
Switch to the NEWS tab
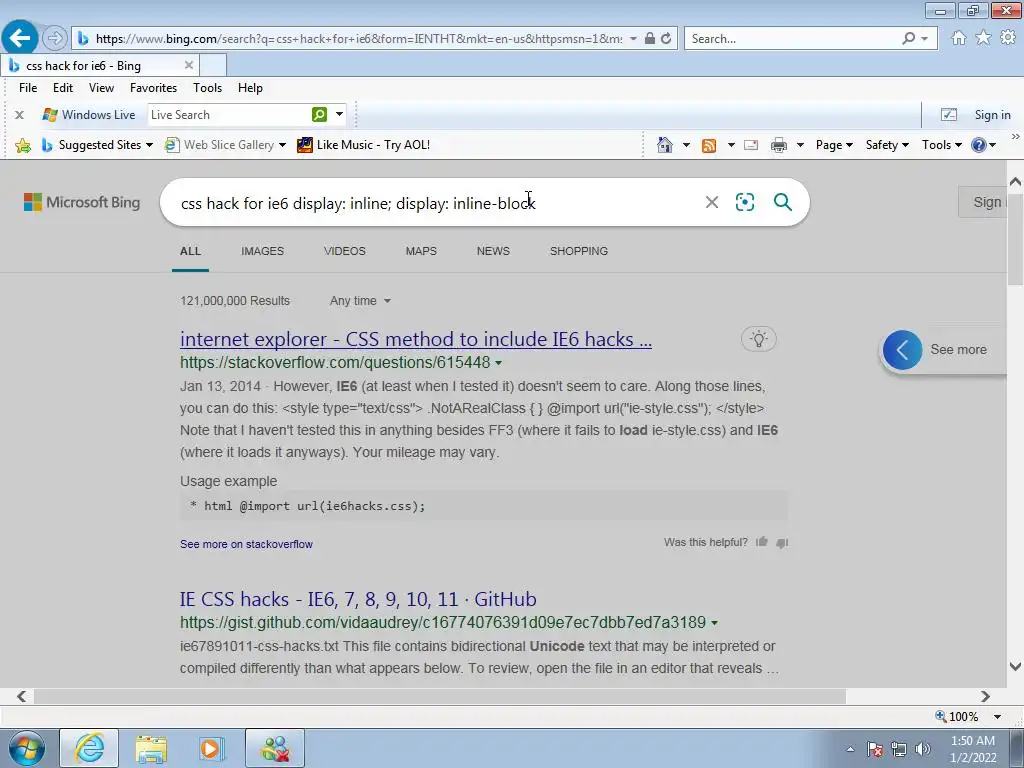(x=493, y=251)
